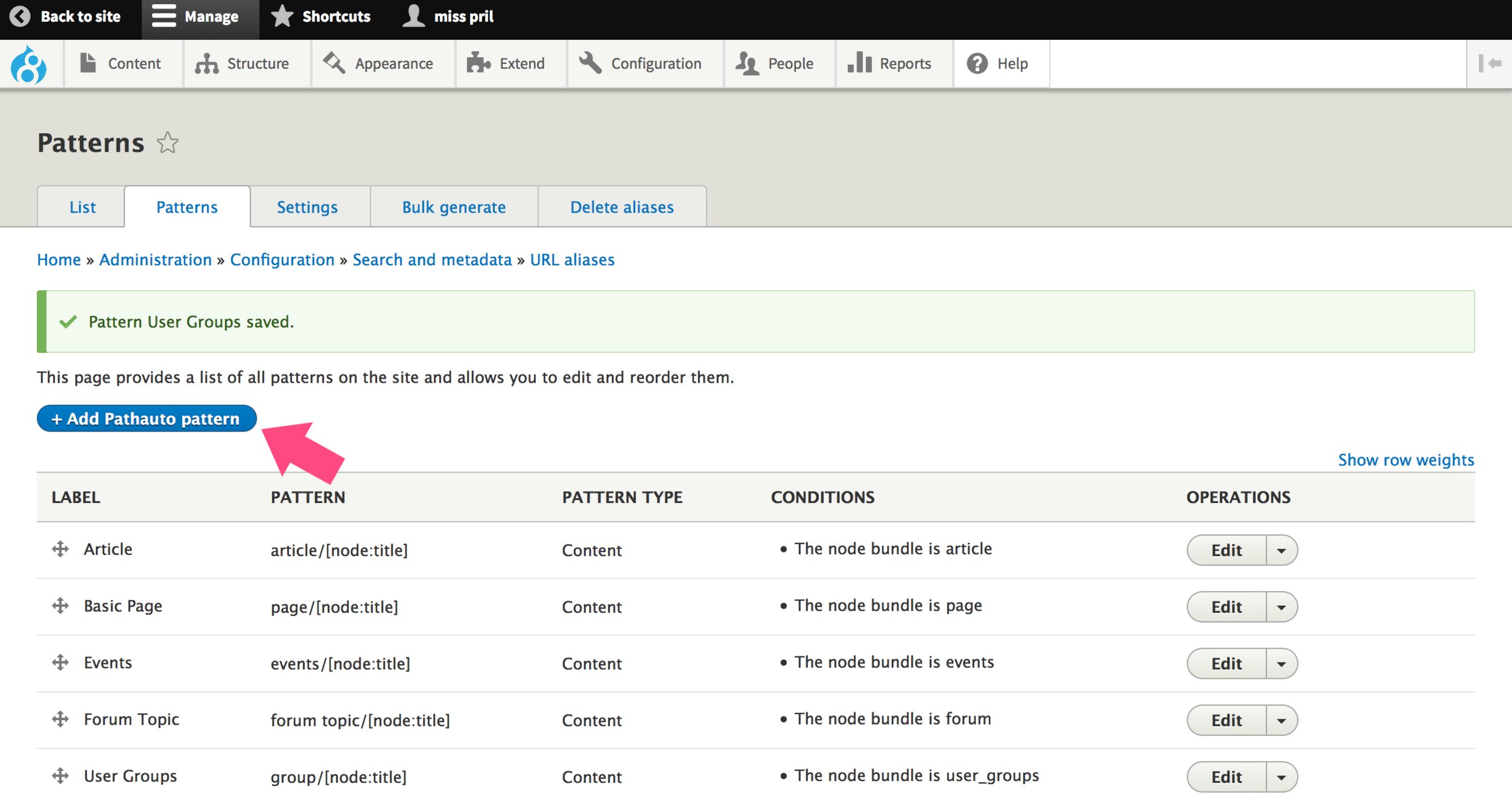The image size is (1512, 801).
Task: Click the drag handle for Events row
Action: tap(60, 662)
